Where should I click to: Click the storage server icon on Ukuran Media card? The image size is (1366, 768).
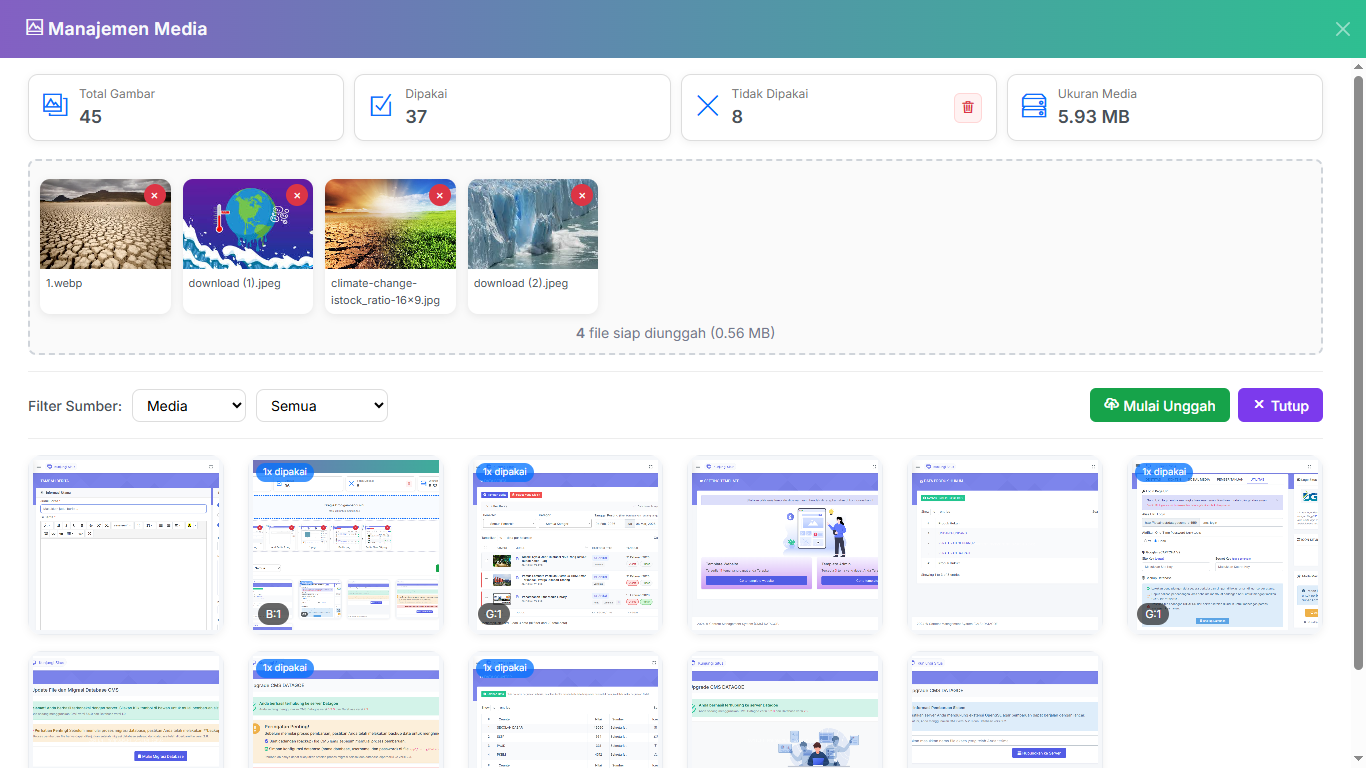(1034, 104)
